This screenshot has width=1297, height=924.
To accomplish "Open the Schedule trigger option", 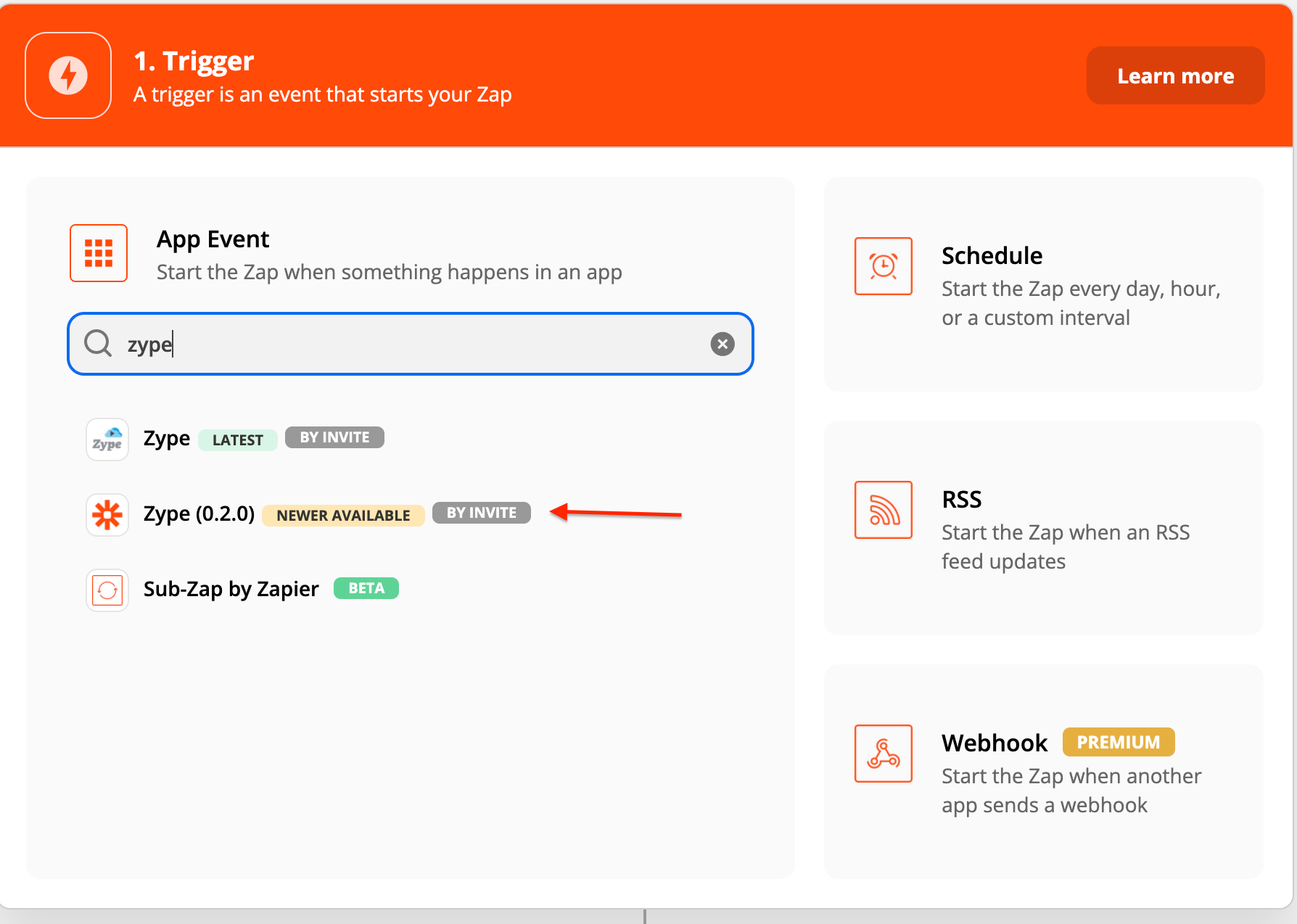I will 1044,284.
